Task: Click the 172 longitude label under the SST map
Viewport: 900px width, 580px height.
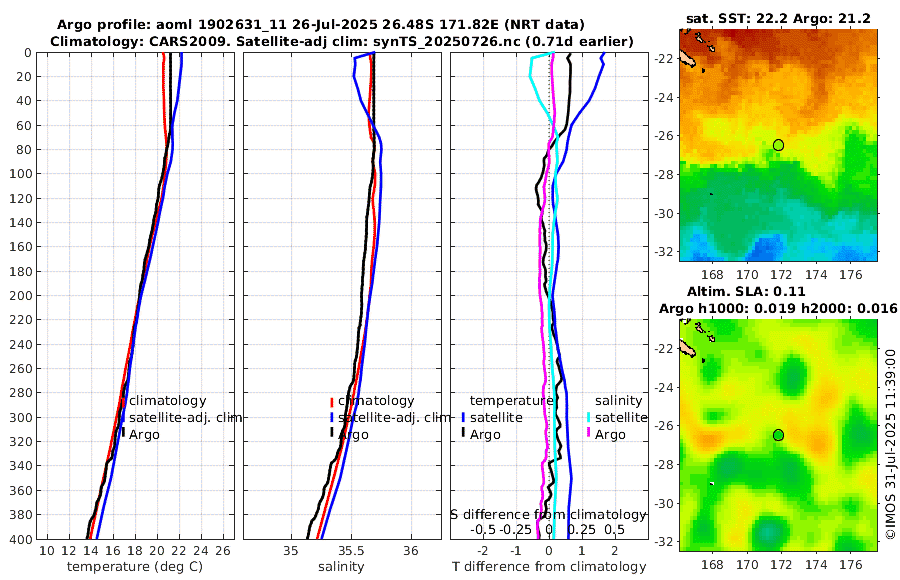Action: pos(781,275)
